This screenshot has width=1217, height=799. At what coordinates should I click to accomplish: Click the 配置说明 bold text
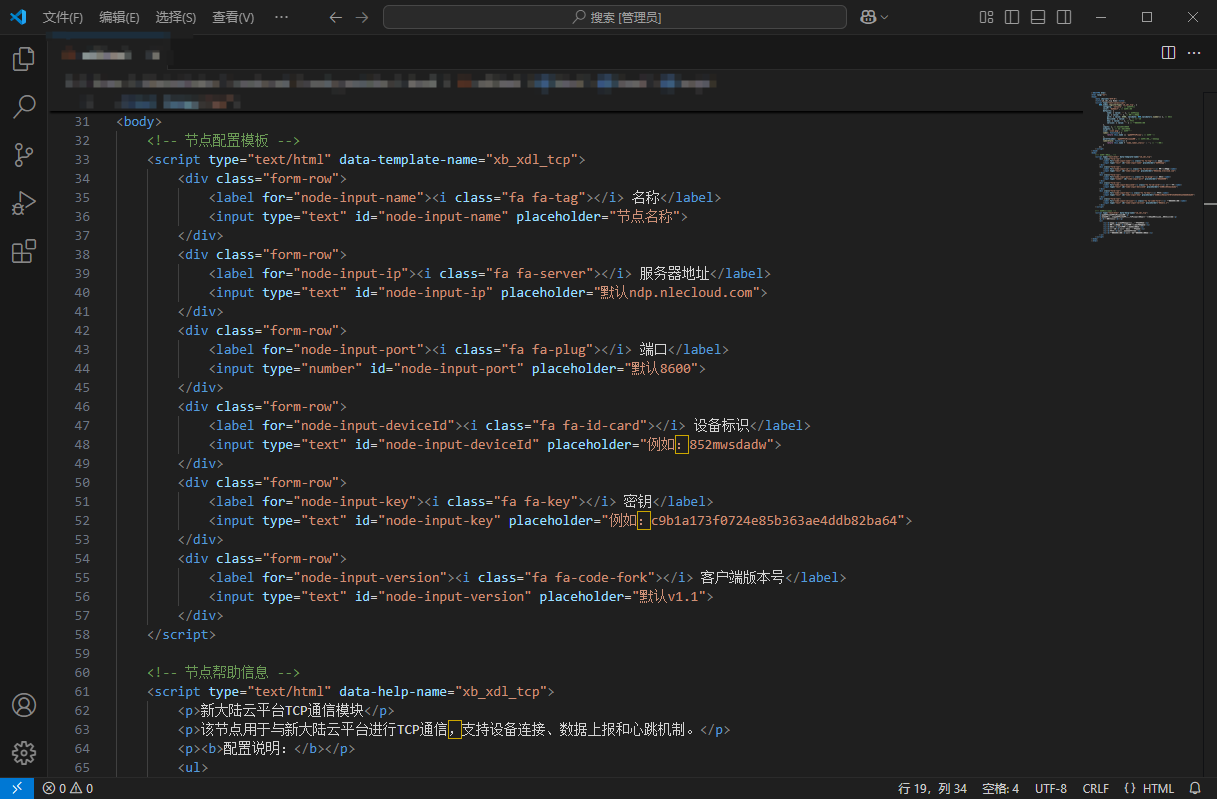[258, 748]
